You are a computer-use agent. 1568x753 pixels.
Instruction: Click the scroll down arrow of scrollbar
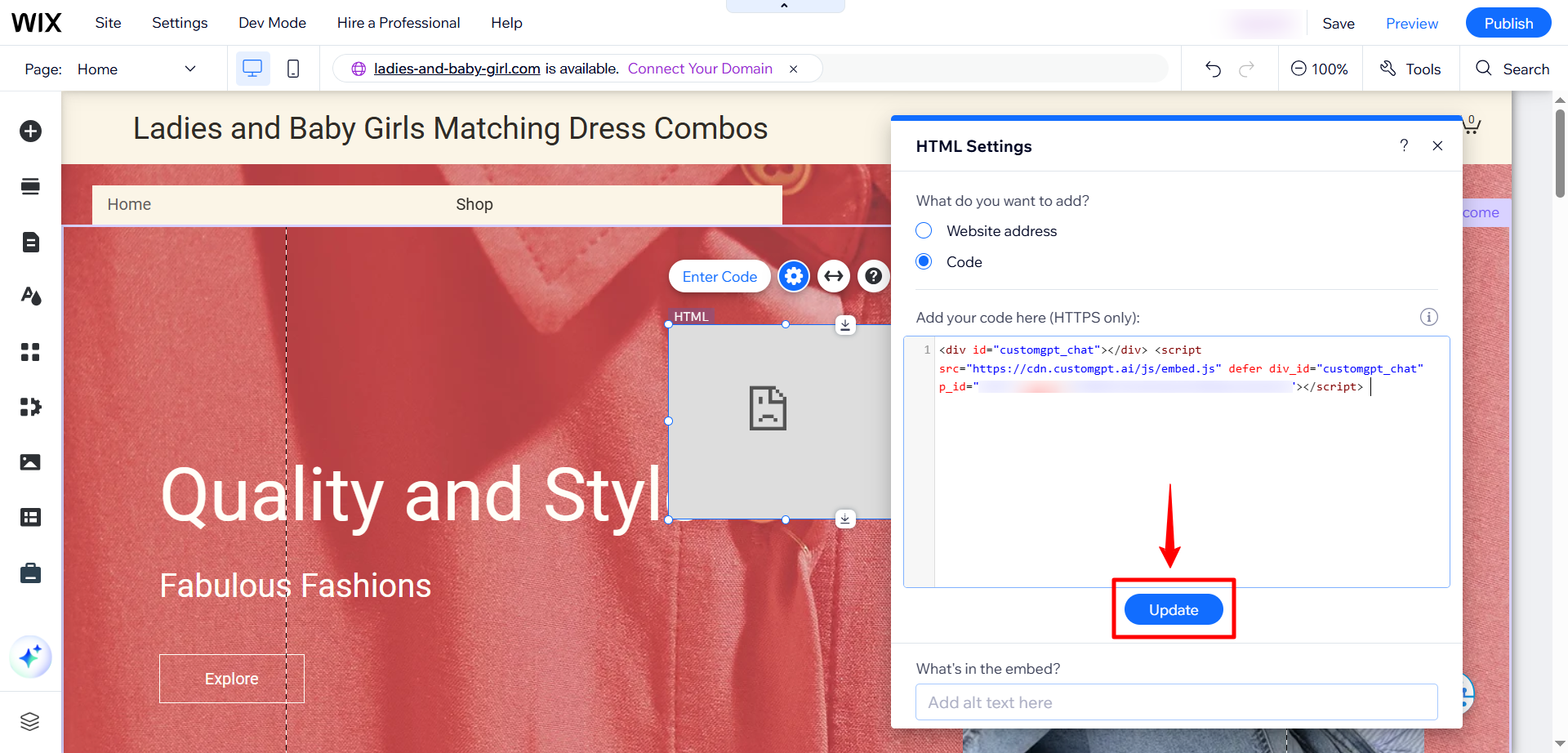coord(1560,744)
